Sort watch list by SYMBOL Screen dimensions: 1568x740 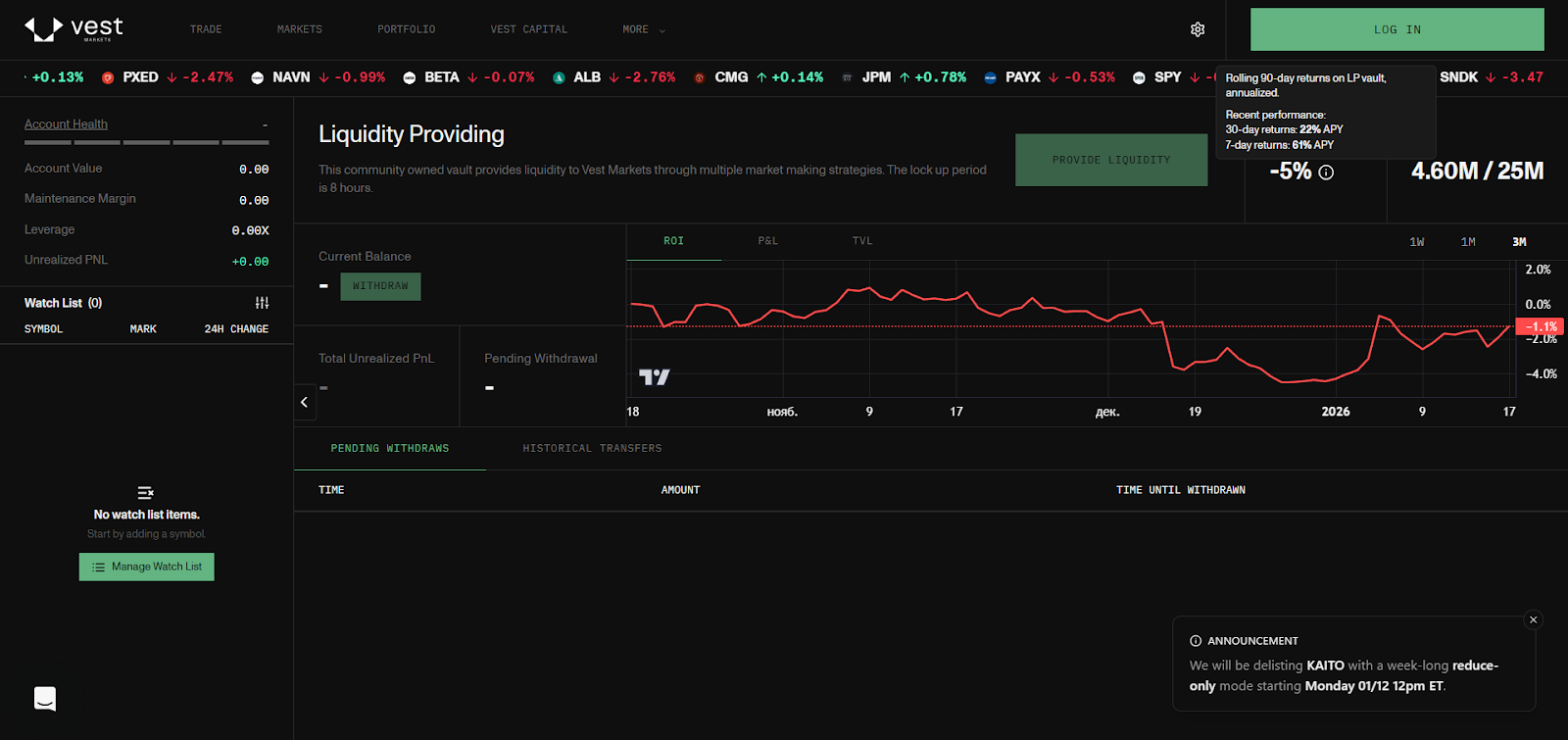43,329
